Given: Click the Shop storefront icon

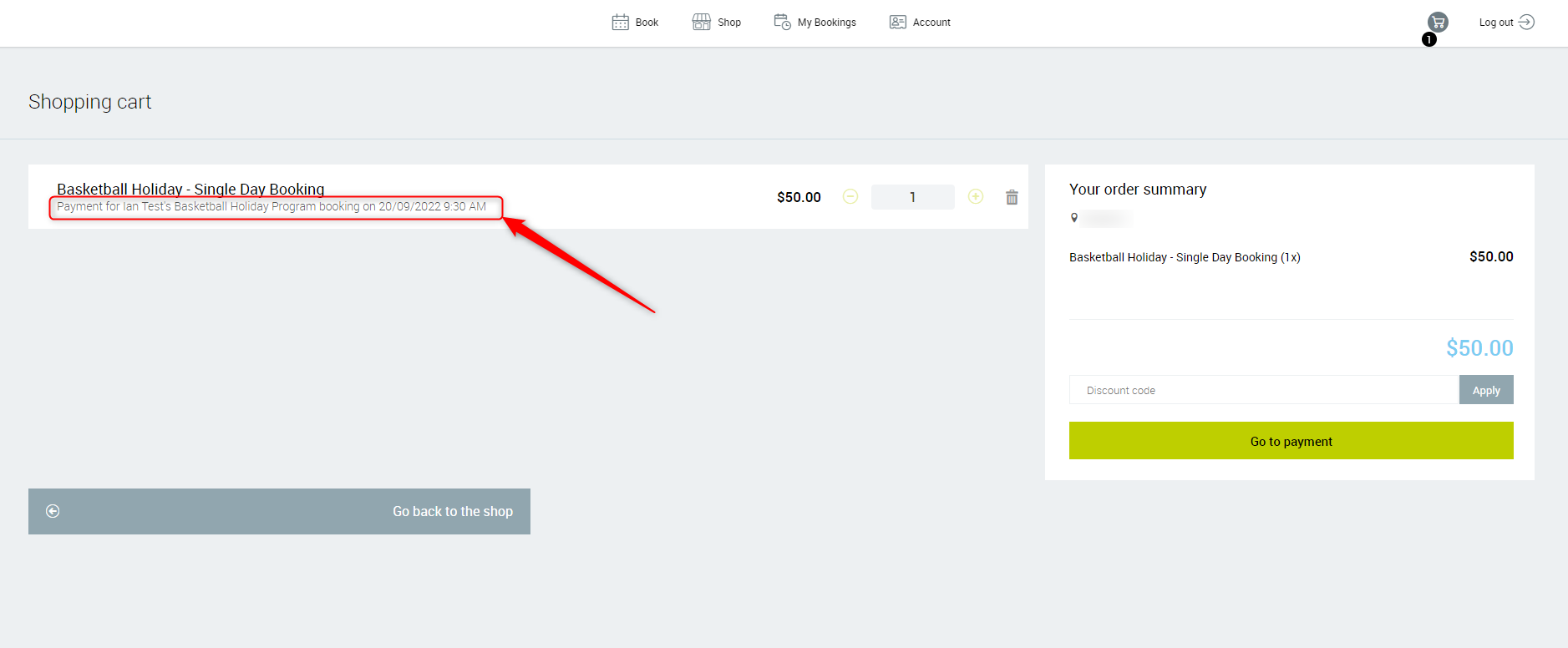Looking at the screenshot, I should 701,23.
